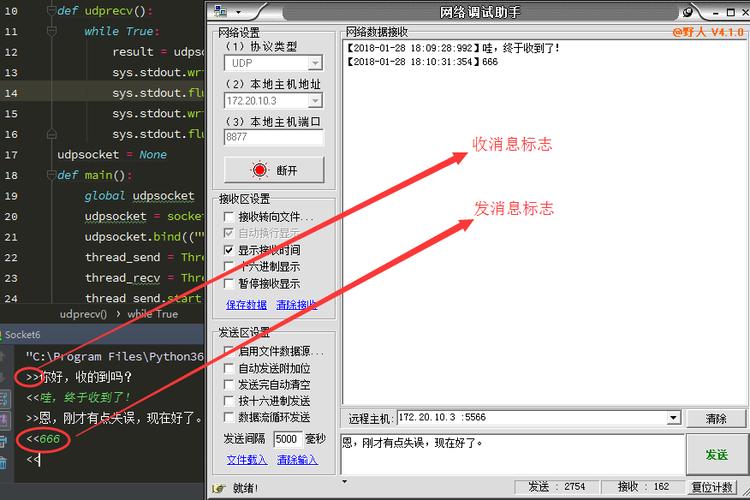The image size is (750, 500).
Task: Click the 清除接收 link
Action: (x=297, y=305)
